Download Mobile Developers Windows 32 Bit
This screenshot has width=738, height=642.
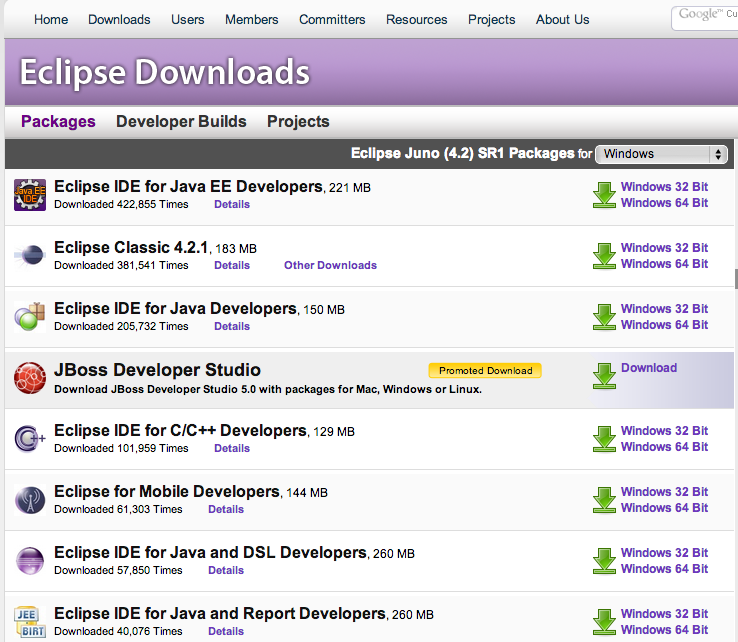665,492
